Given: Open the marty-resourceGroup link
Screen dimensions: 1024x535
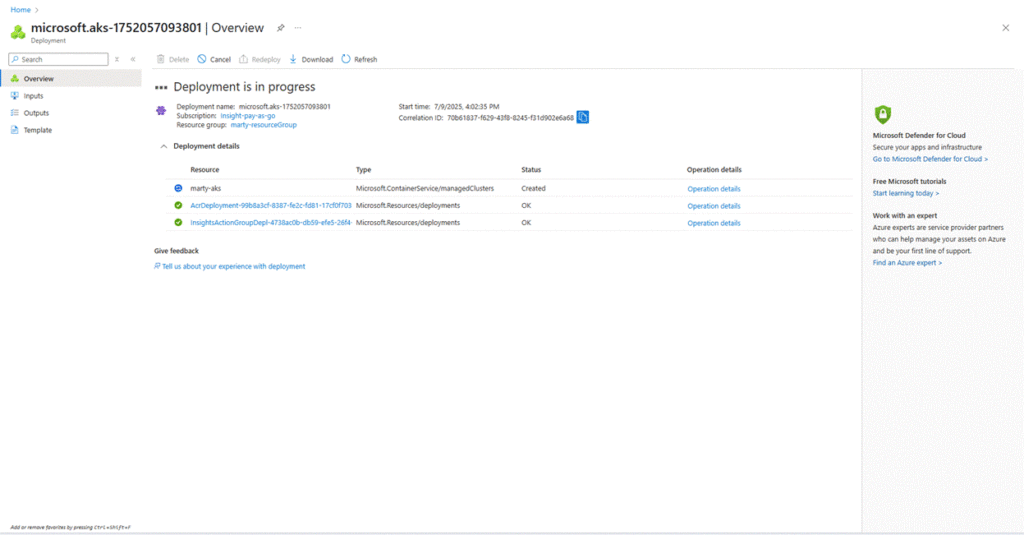Looking at the screenshot, I should [263, 125].
